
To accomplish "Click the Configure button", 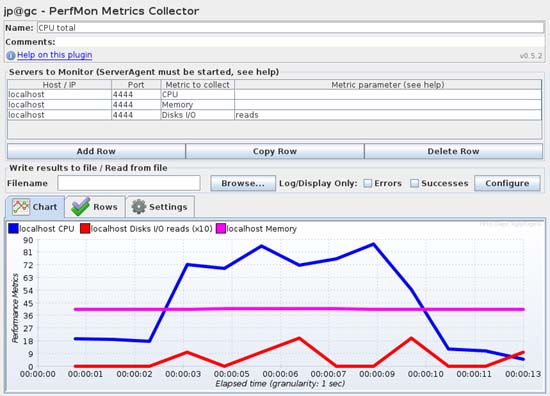I will click(507, 183).
